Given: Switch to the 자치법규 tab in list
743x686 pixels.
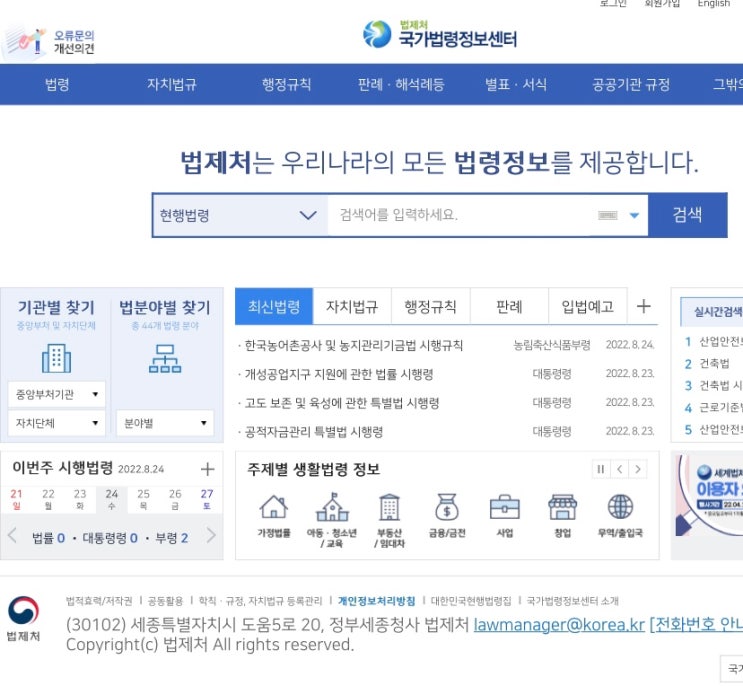Looking at the screenshot, I should [x=352, y=306].
